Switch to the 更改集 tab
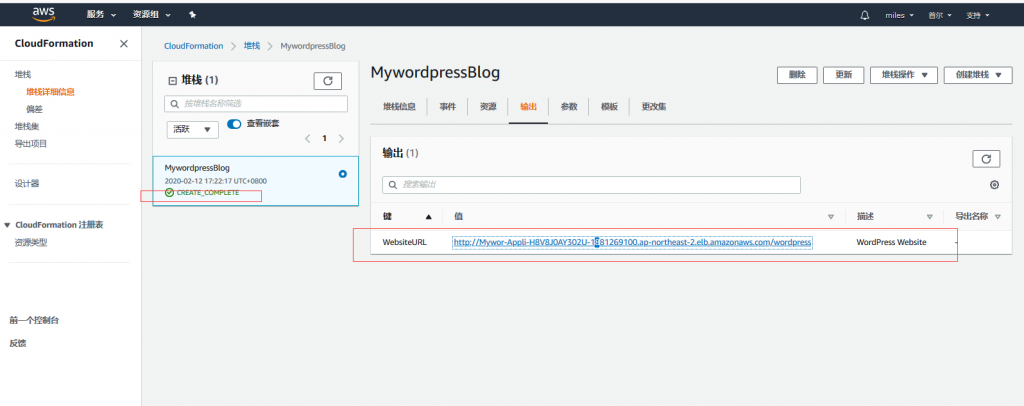The image size is (1024, 406). 654,107
